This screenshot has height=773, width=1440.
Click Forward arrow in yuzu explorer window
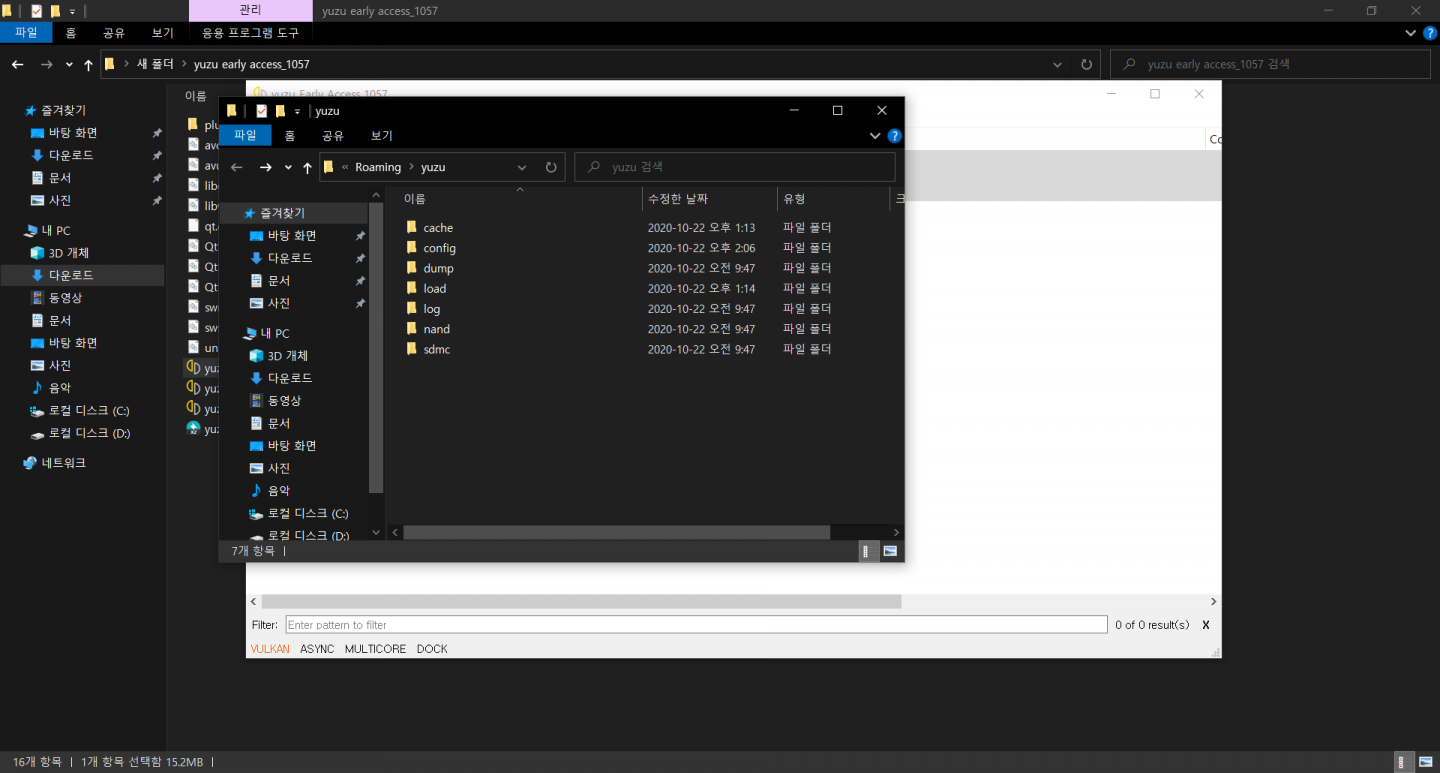265,167
